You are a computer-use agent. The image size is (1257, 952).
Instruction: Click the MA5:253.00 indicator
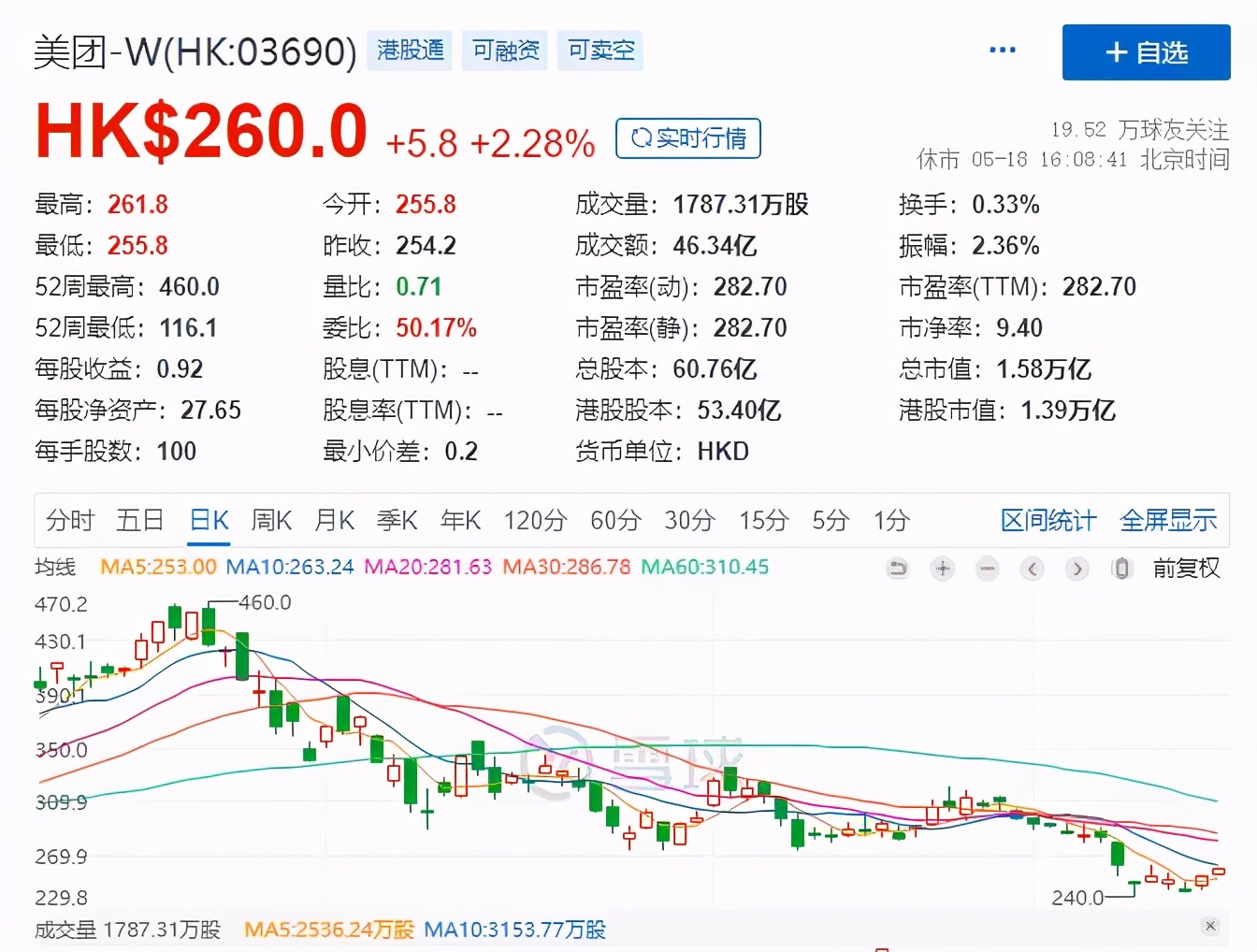pos(158,567)
